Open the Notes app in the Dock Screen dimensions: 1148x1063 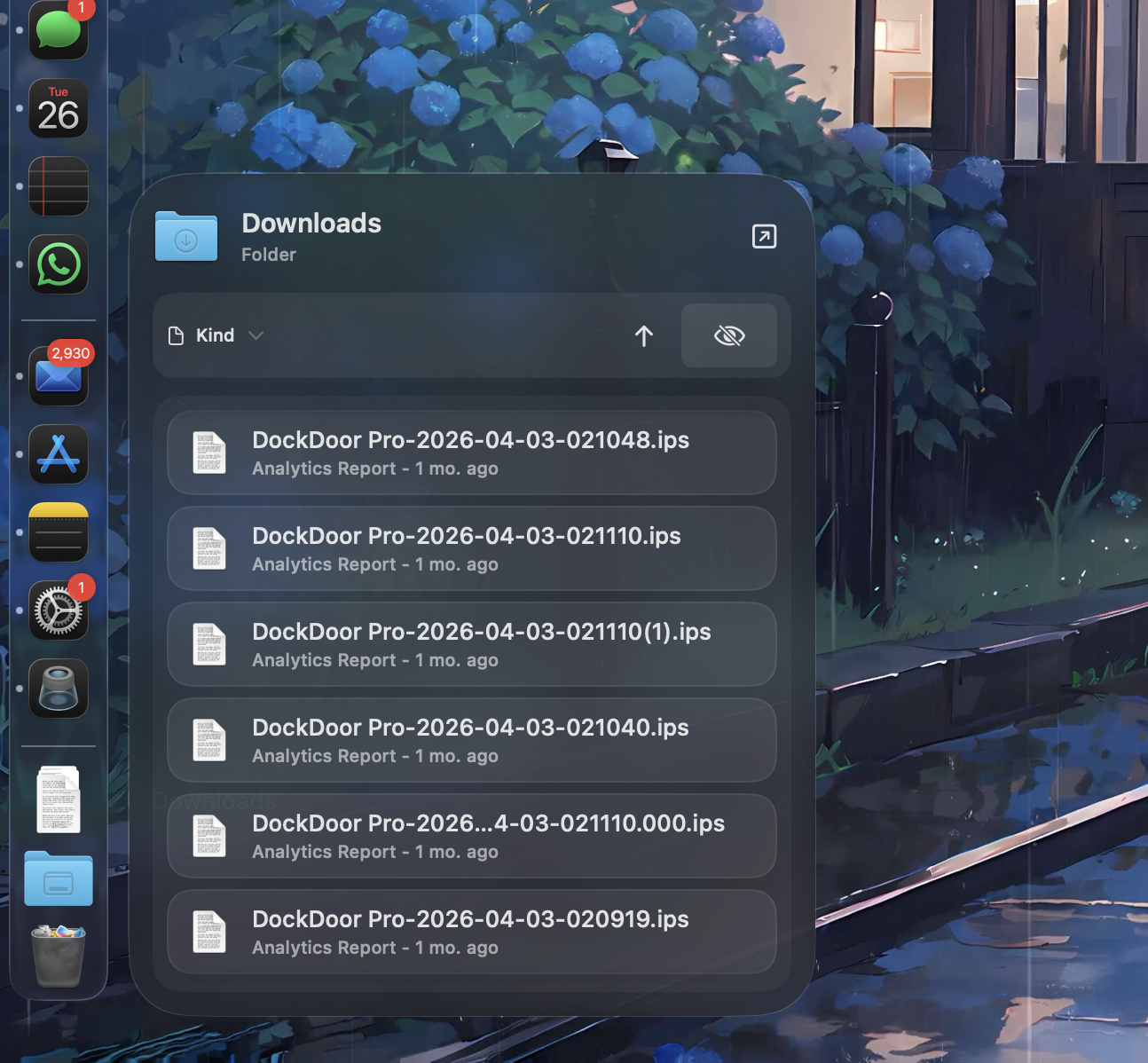click(59, 532)
